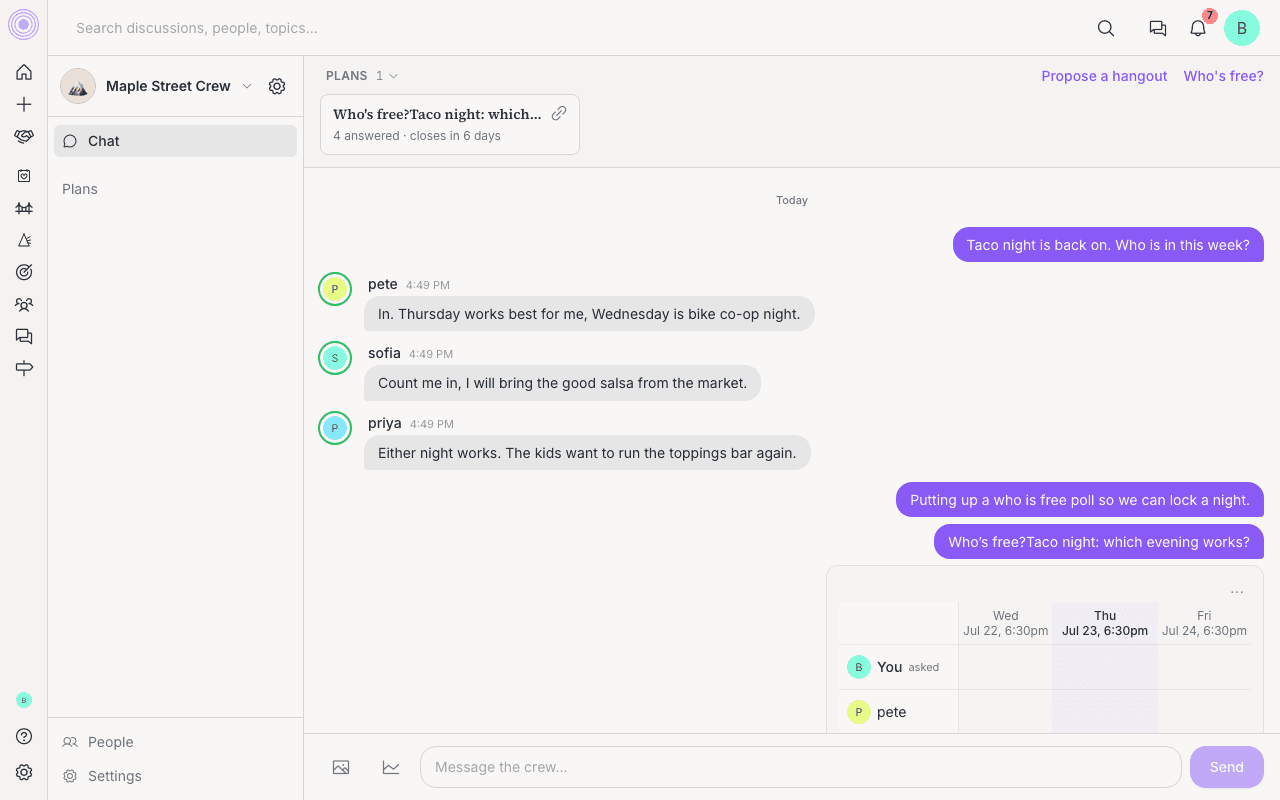This screenshot has width=1280, height=800.
Task: Copy link of Taco night plan card
Action: click(559, 113)
